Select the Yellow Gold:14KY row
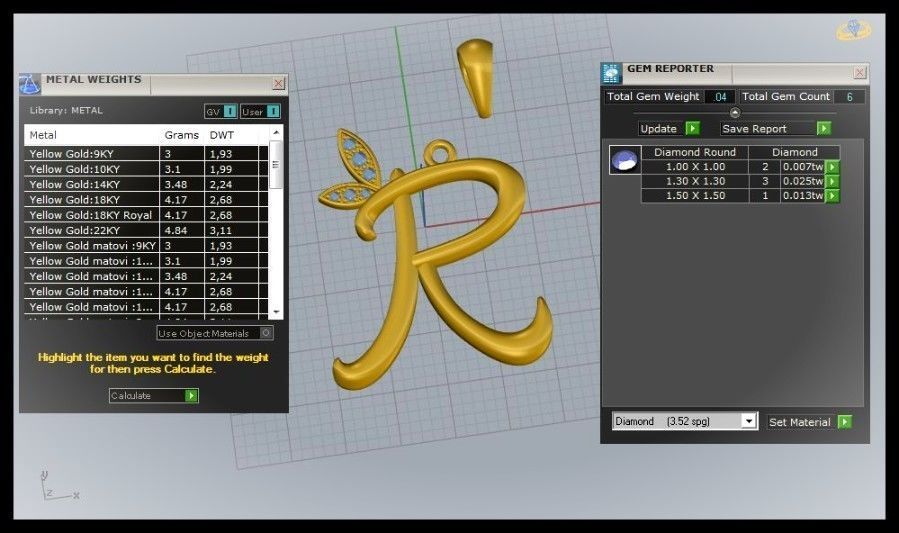Screen dimensions: 899x533 point(146,185)
